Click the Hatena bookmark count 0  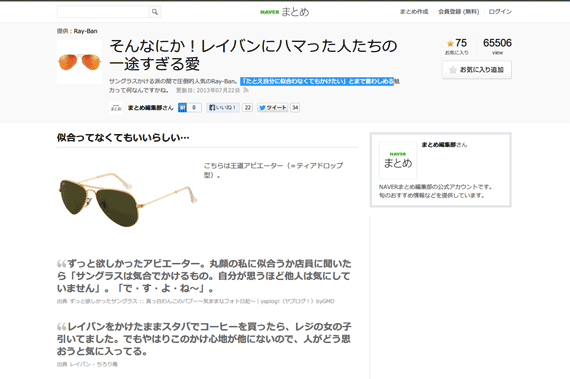click(194, 108)
